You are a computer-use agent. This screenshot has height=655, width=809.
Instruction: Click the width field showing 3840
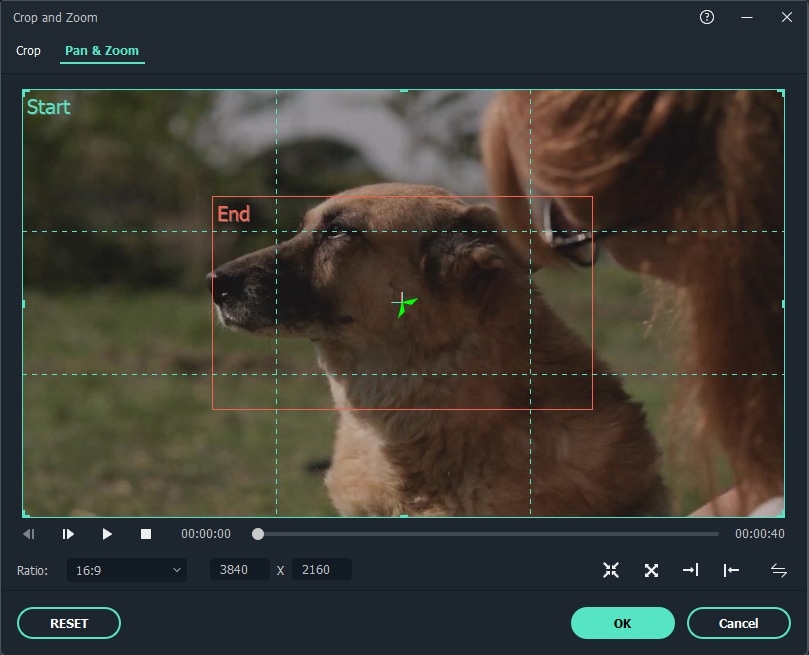pyautogui.click(x=239, y=570)
